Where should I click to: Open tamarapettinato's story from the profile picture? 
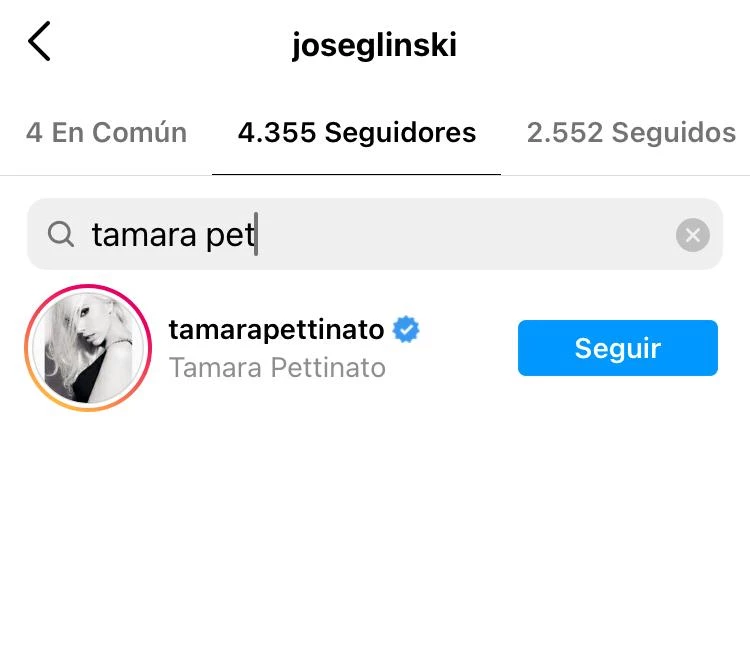[x=87, y=348]
